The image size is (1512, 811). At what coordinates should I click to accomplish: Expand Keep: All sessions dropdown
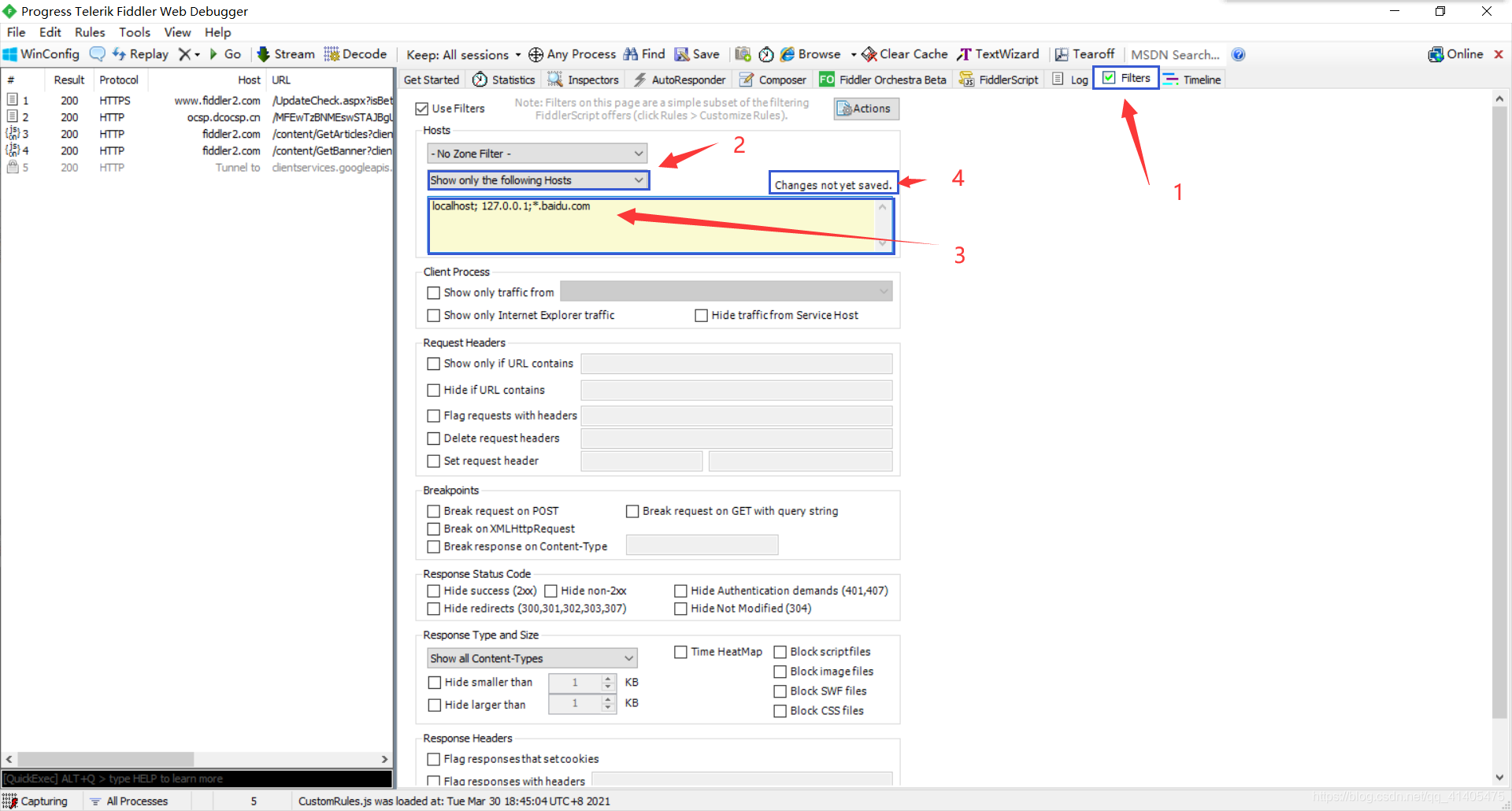pyautogui.click(x=463, y=54)
